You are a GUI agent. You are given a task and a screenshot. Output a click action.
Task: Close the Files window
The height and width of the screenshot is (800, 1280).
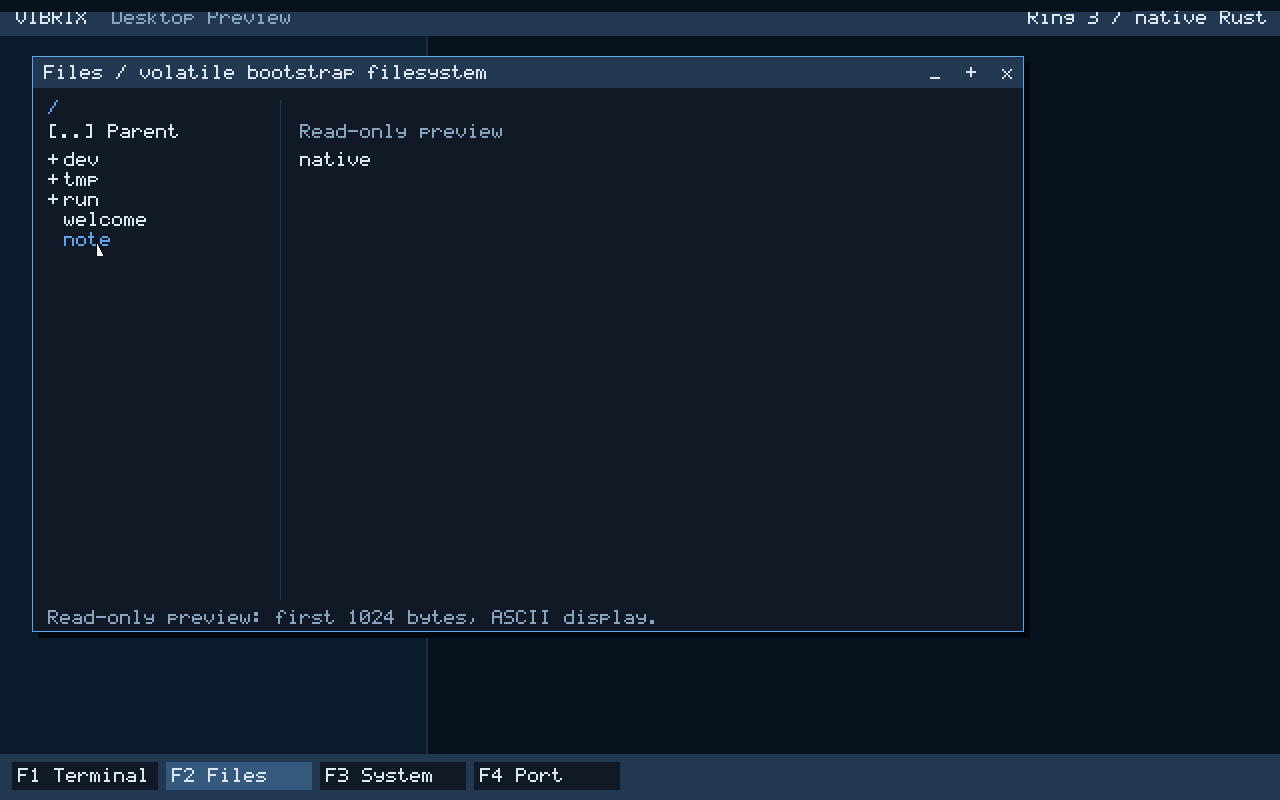pyautogui.click(x=1007, y=73)
